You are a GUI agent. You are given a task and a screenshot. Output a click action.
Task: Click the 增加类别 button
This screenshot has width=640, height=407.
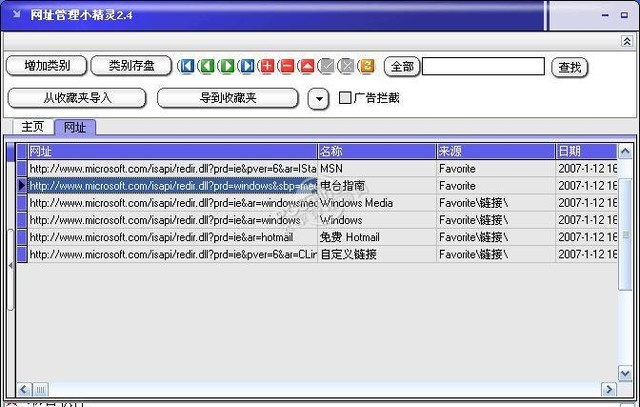coord(45,66)
